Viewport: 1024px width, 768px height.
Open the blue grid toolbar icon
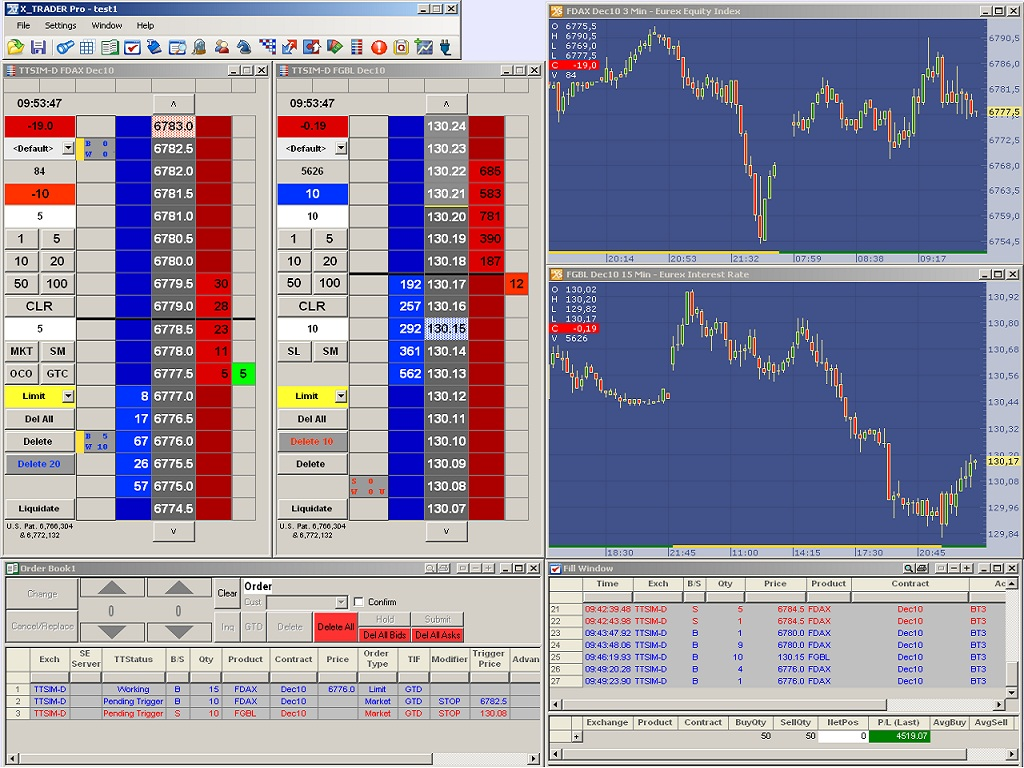[x=87, y=47]
